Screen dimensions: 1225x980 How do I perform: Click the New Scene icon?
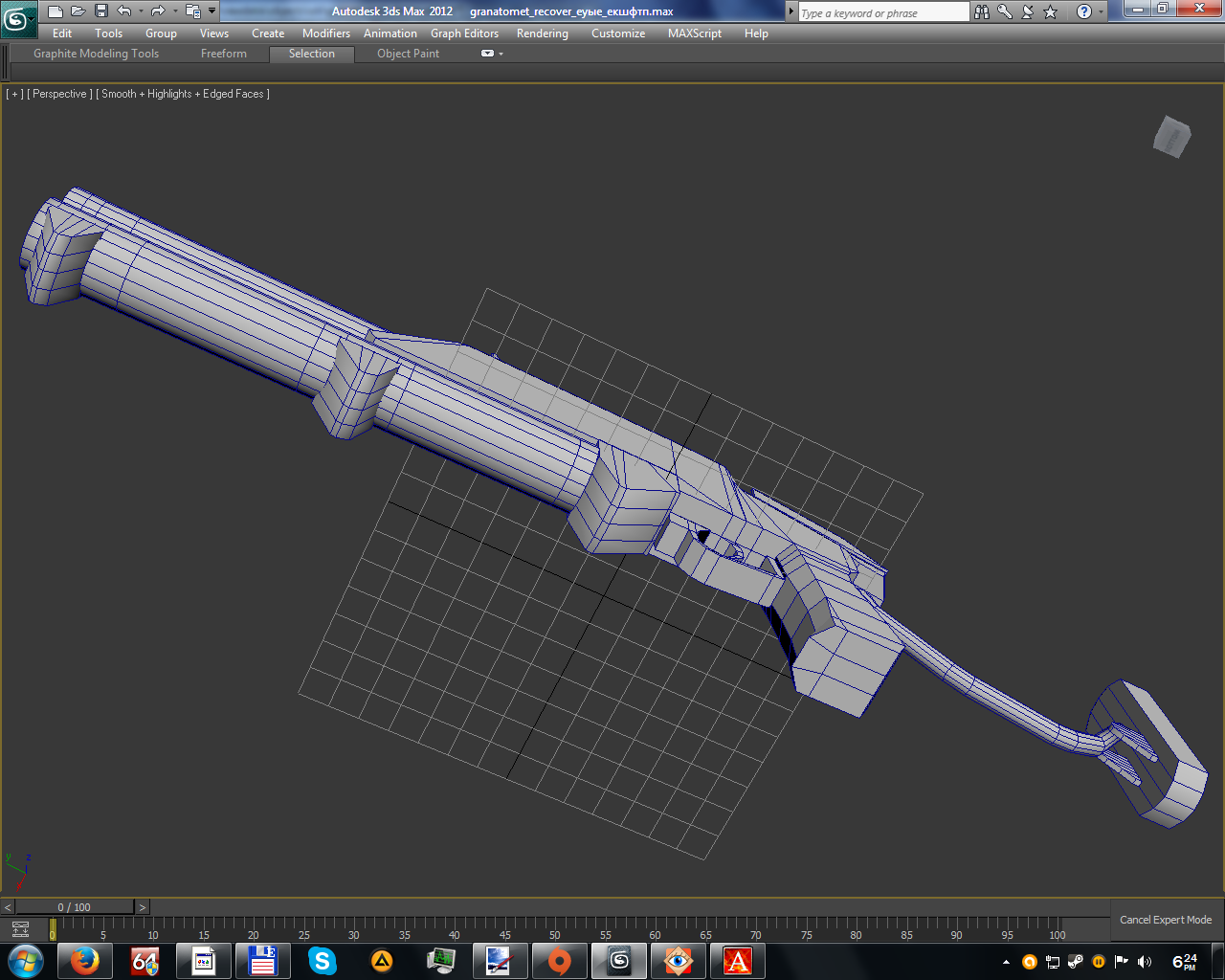[x=56, y=11]
